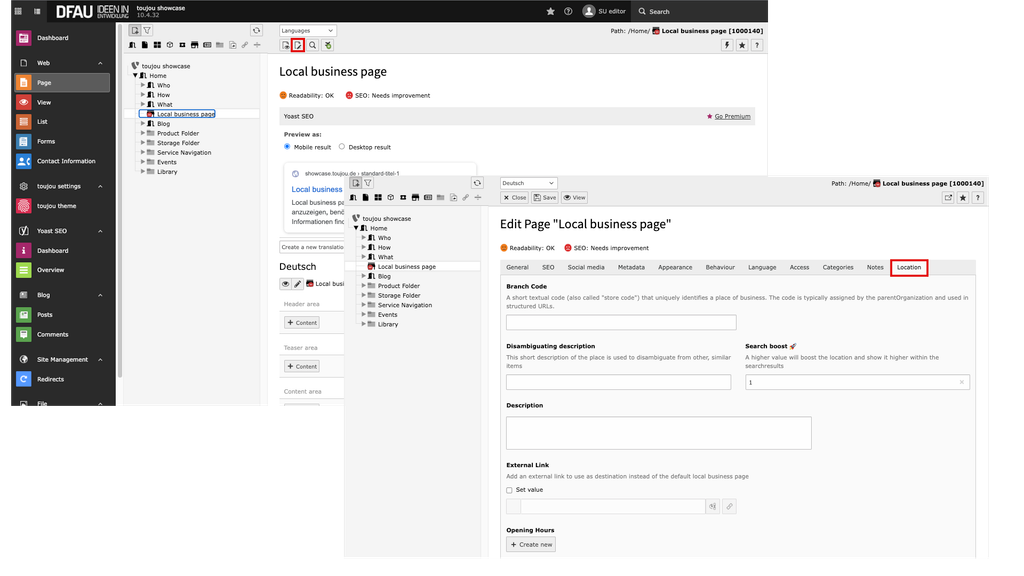Click View button in Edit Page
Screen dimensions: 1024x576
click(x=575, y=198)
